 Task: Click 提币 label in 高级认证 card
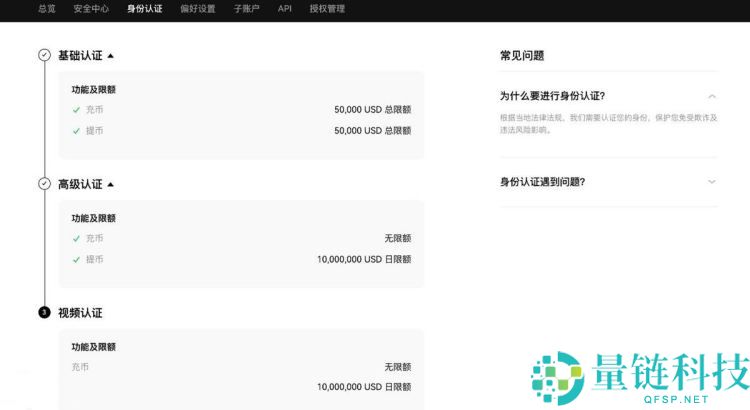(x=95, y=259)
